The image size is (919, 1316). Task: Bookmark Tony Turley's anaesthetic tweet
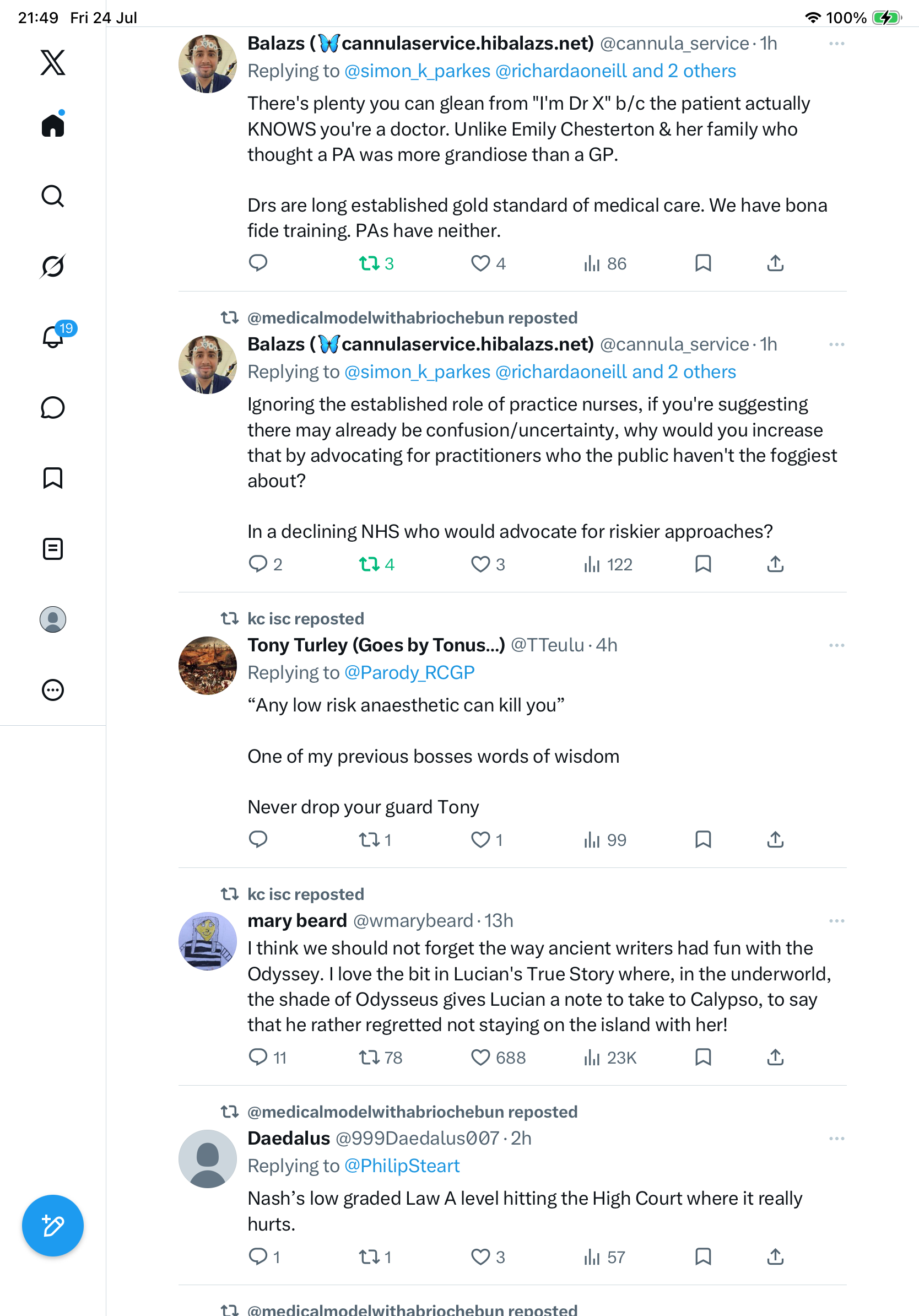(703, 840)
